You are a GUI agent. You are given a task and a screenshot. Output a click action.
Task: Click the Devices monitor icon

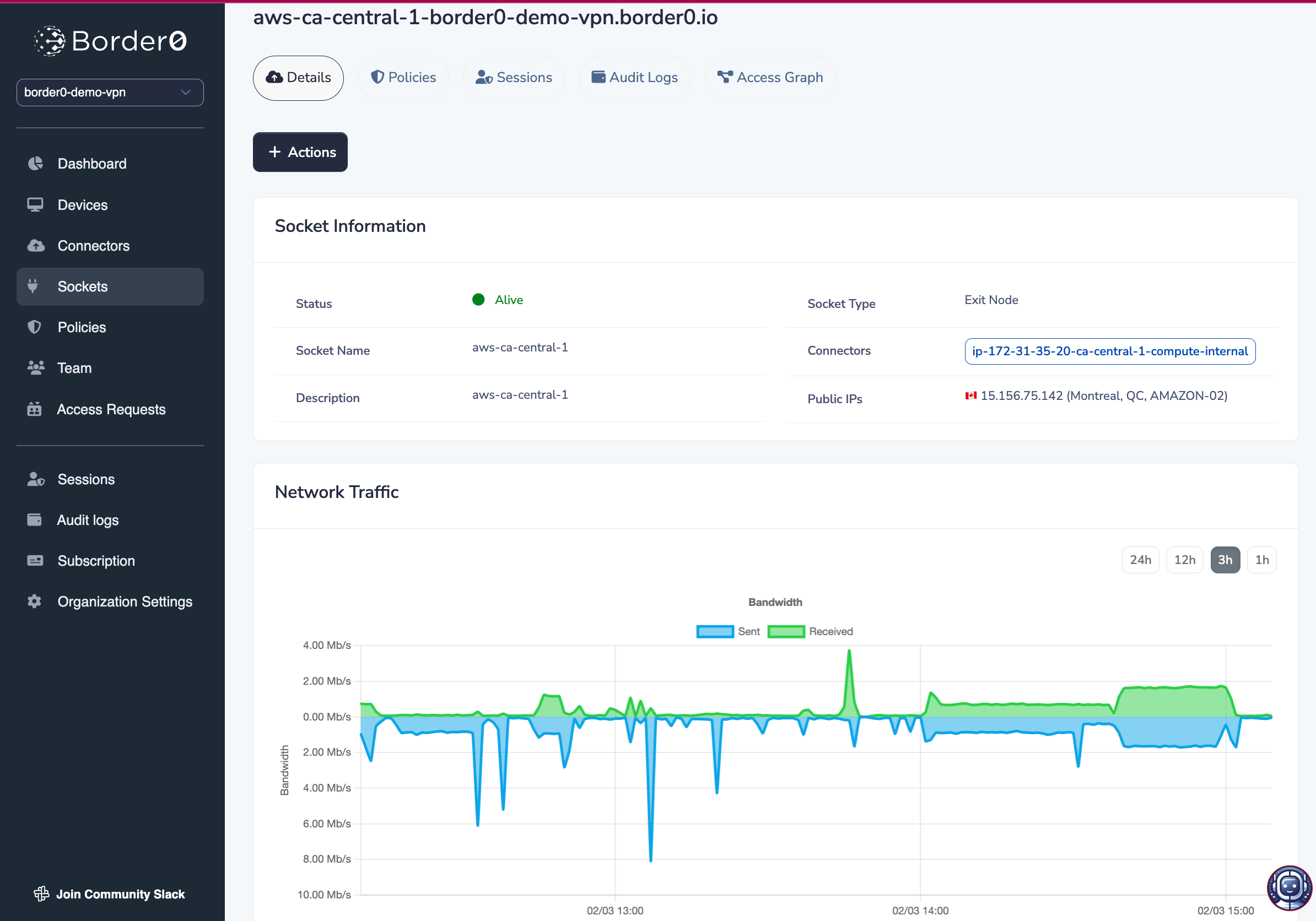pos(35,204)
